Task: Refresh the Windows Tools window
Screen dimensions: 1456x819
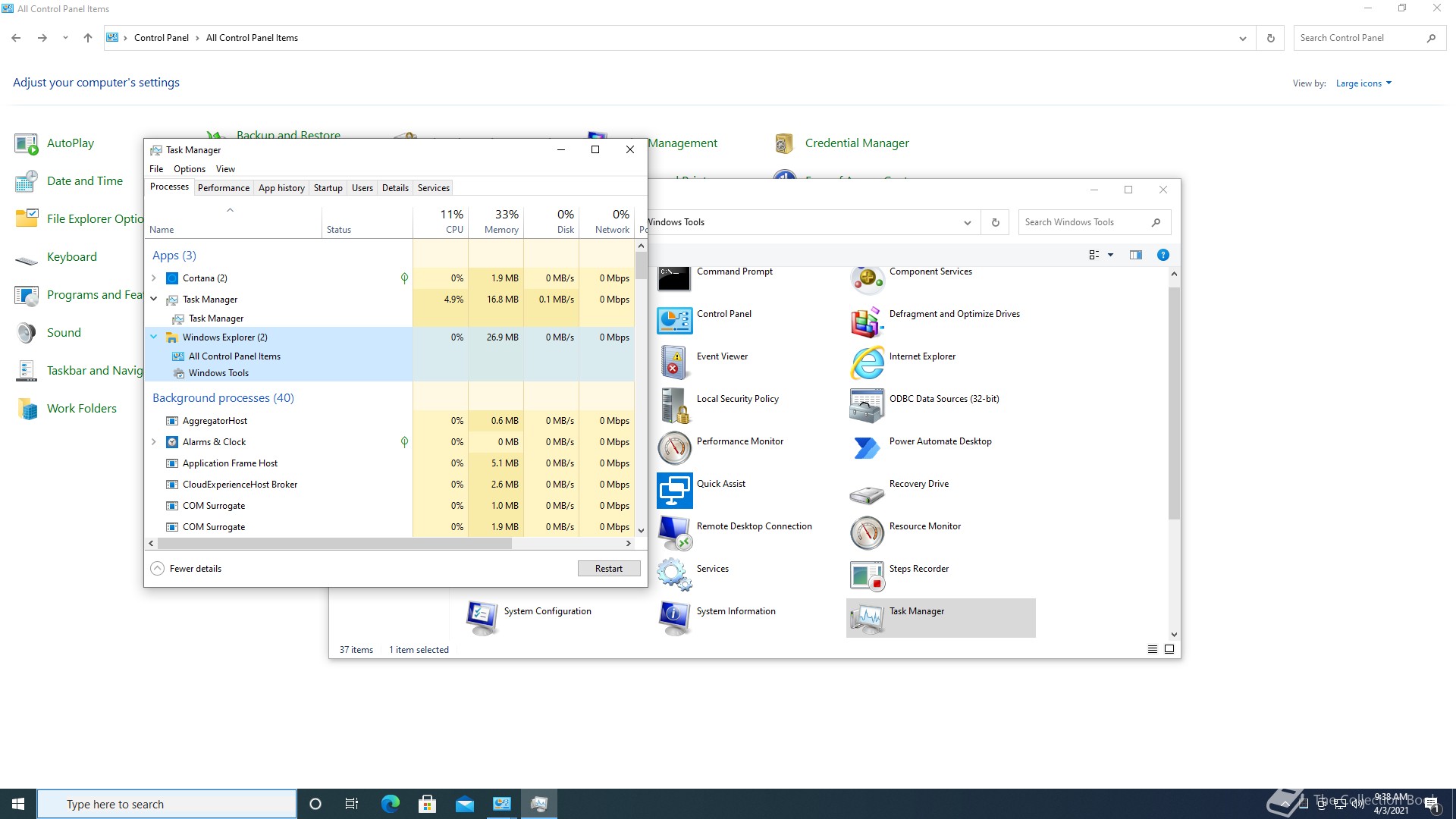Action: click(995, 223)
